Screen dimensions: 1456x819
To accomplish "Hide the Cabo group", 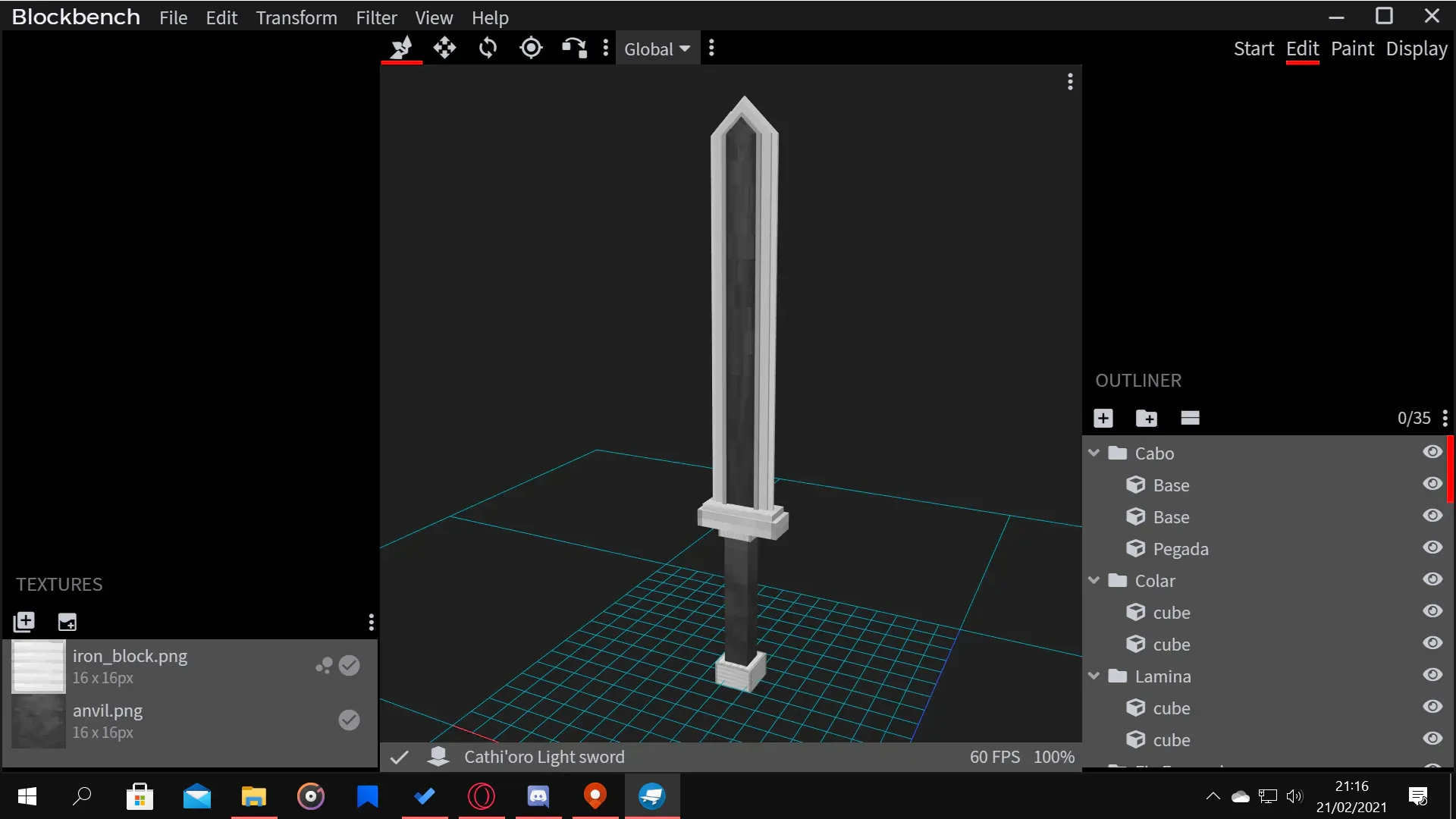I will (x=1432, y=452).
